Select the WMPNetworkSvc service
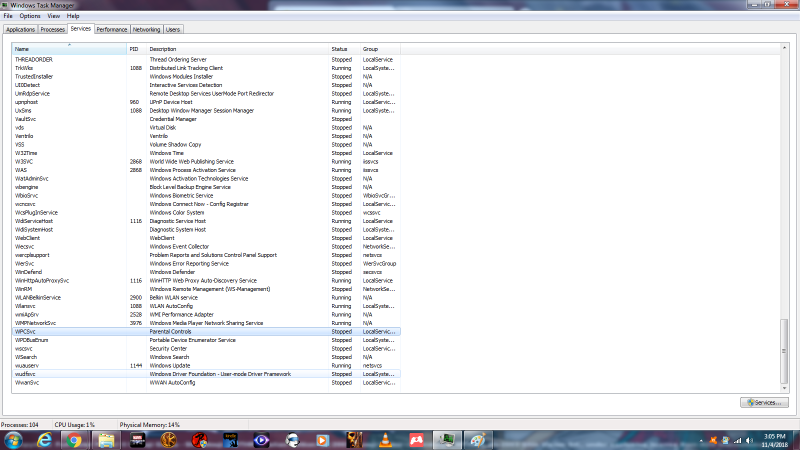Viewport: 800px width, 450px height. (206, 323)
